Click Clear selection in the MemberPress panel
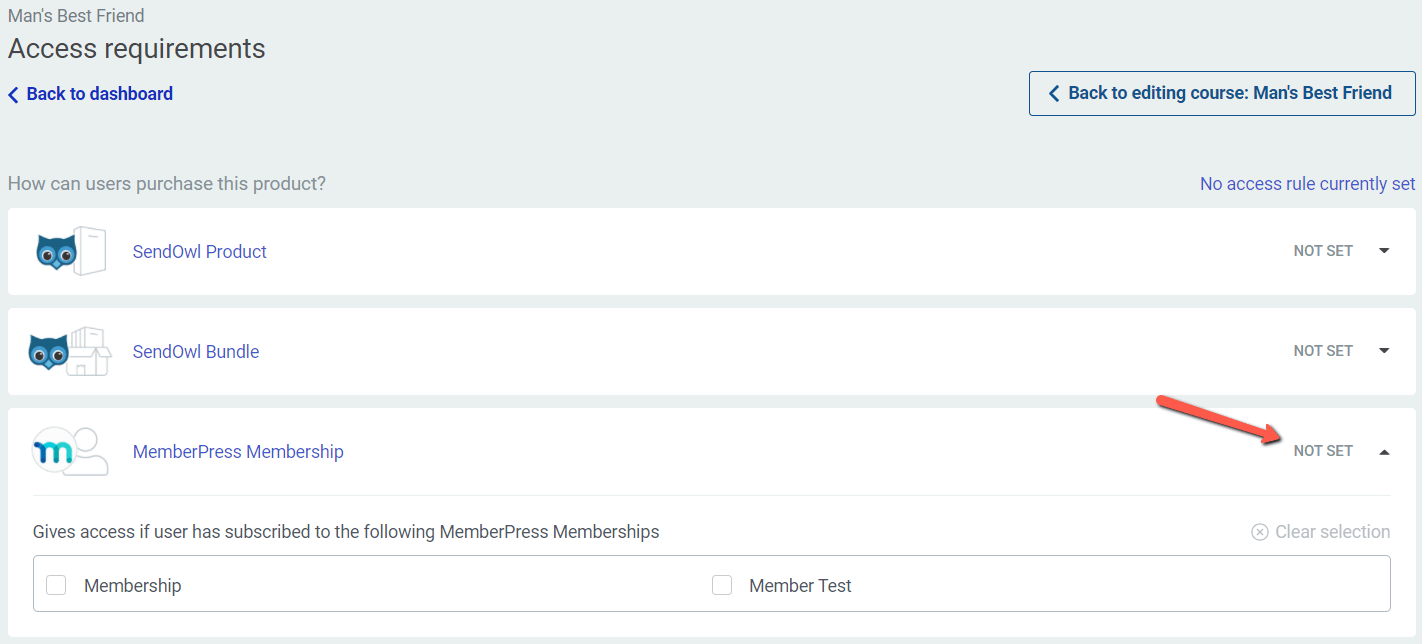The height and width of the screenshot is (644, 1422). tap(1331, 532)
